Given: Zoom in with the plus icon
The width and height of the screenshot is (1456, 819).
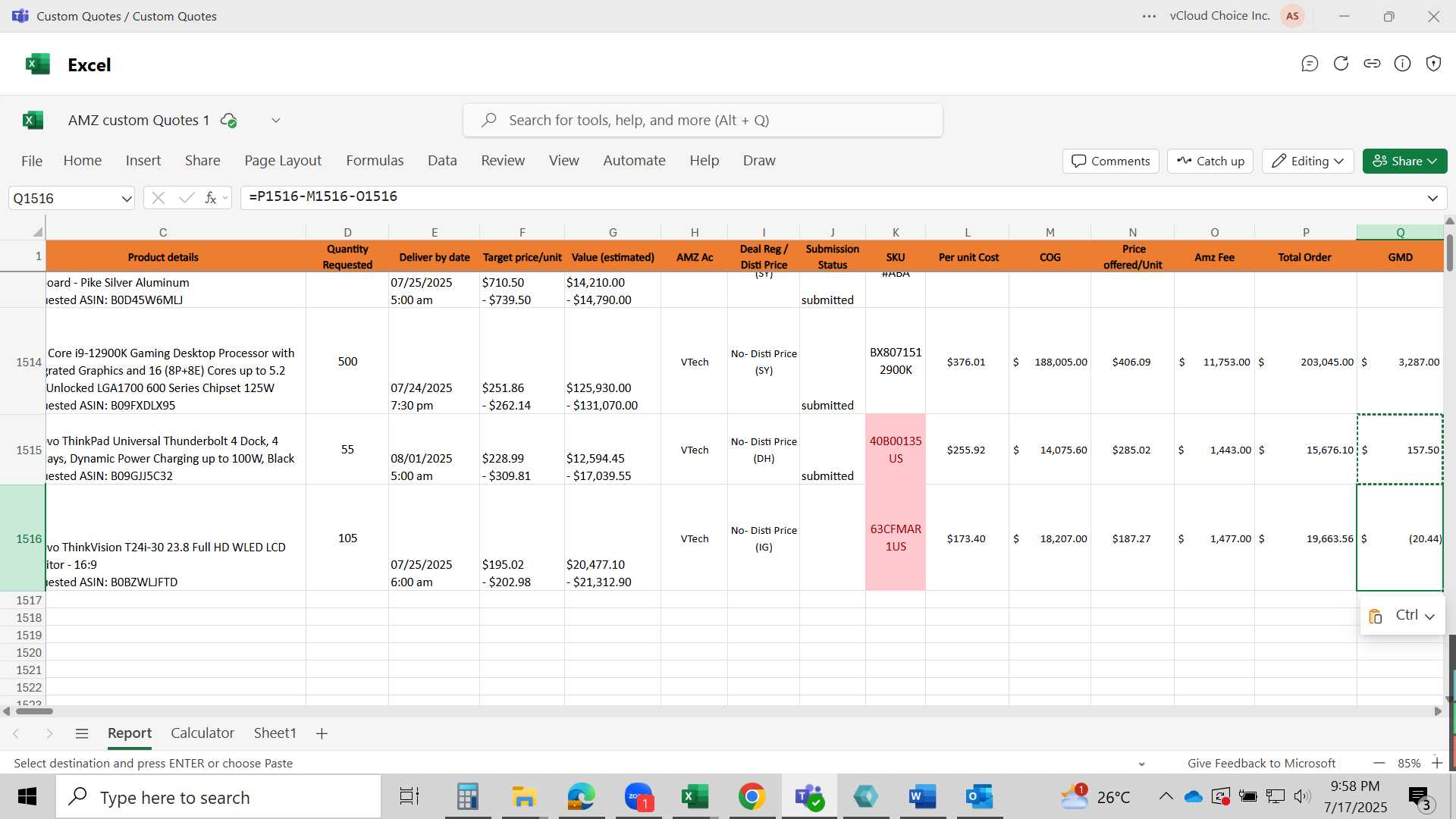Looking at the screenshot, I should (1436, 763).
